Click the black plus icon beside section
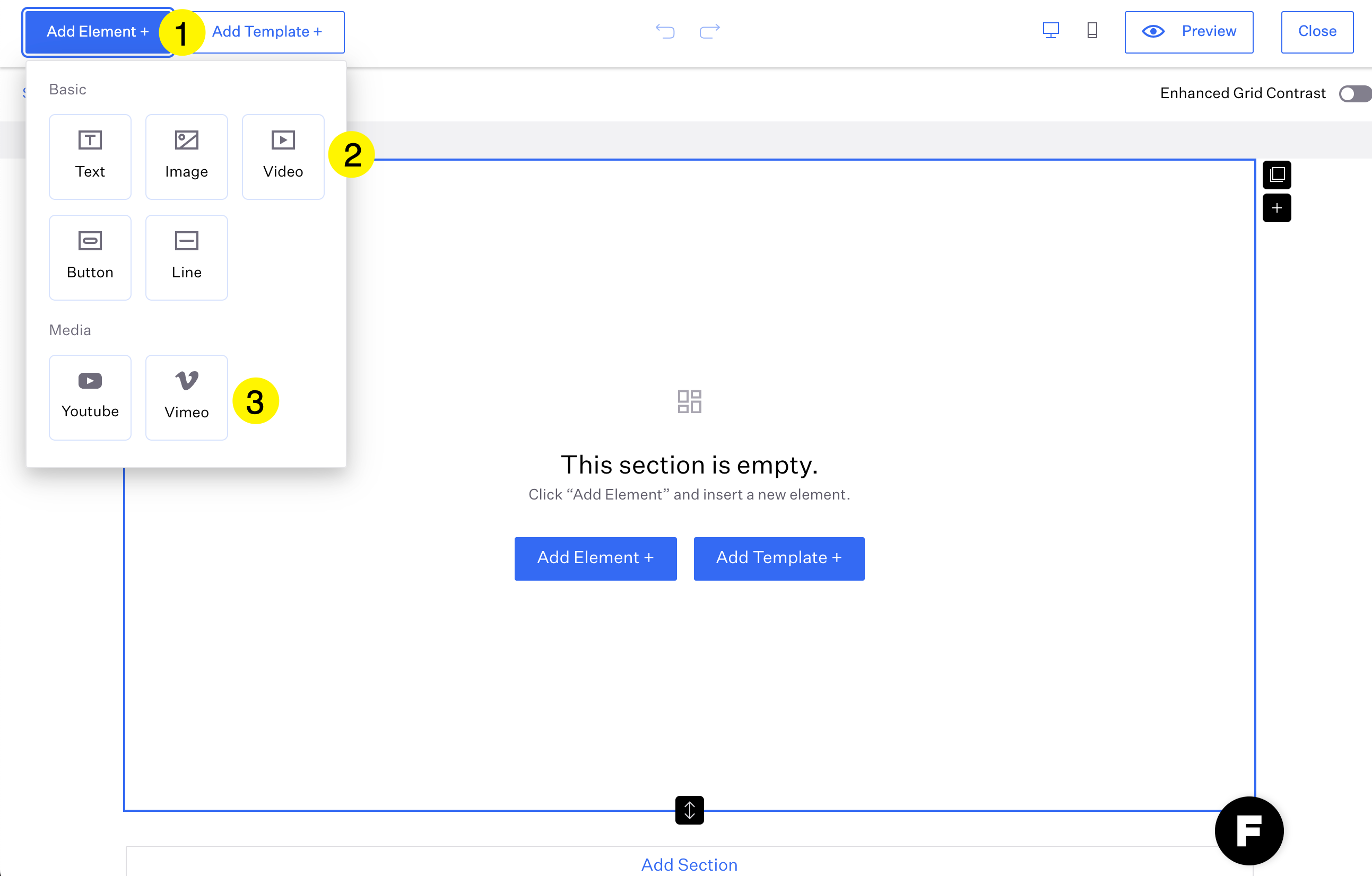This screenshot has width=1372, height=876. [x=1277, y=208]
